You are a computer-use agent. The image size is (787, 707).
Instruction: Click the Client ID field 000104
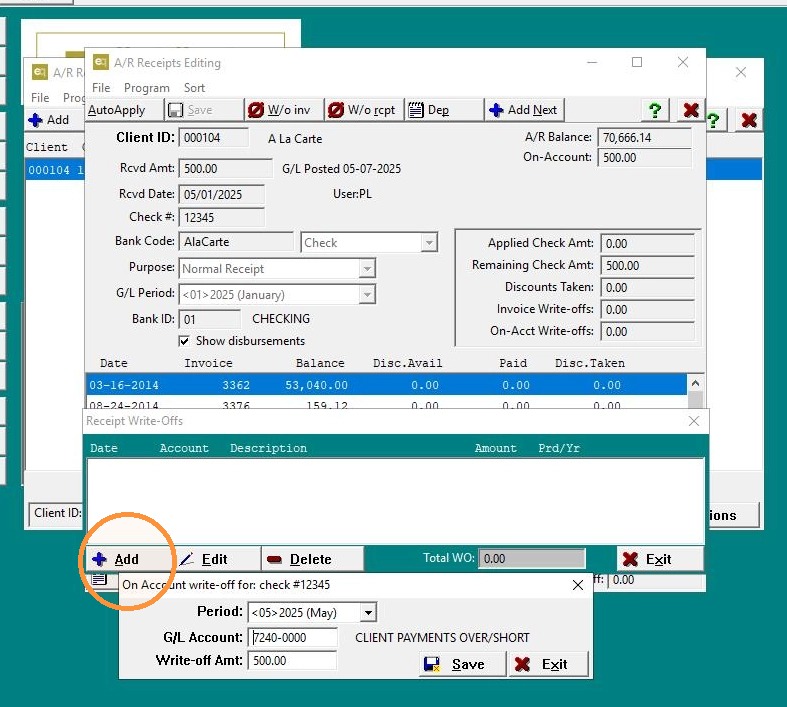(x=213, y=138)
